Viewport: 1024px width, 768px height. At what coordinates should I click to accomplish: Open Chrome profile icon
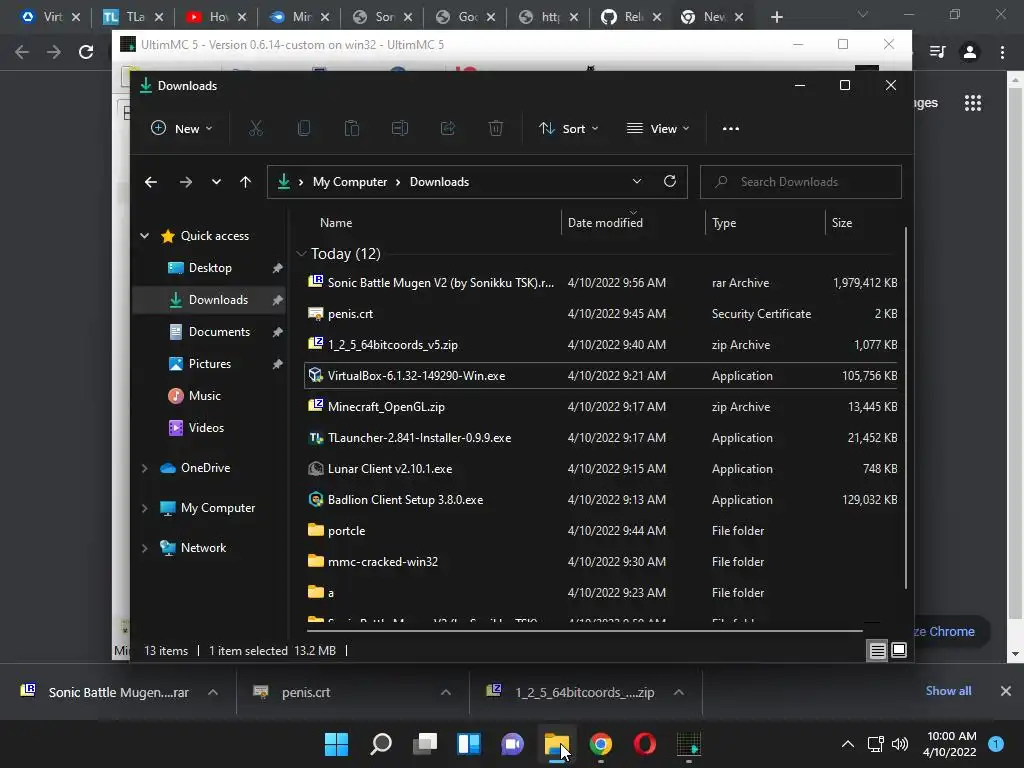click(x=970, y=52)
